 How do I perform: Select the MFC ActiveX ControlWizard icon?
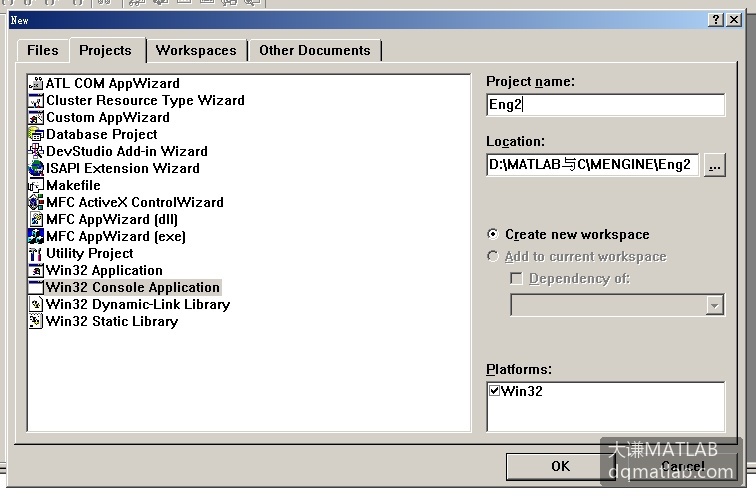[x=36, y=202]
